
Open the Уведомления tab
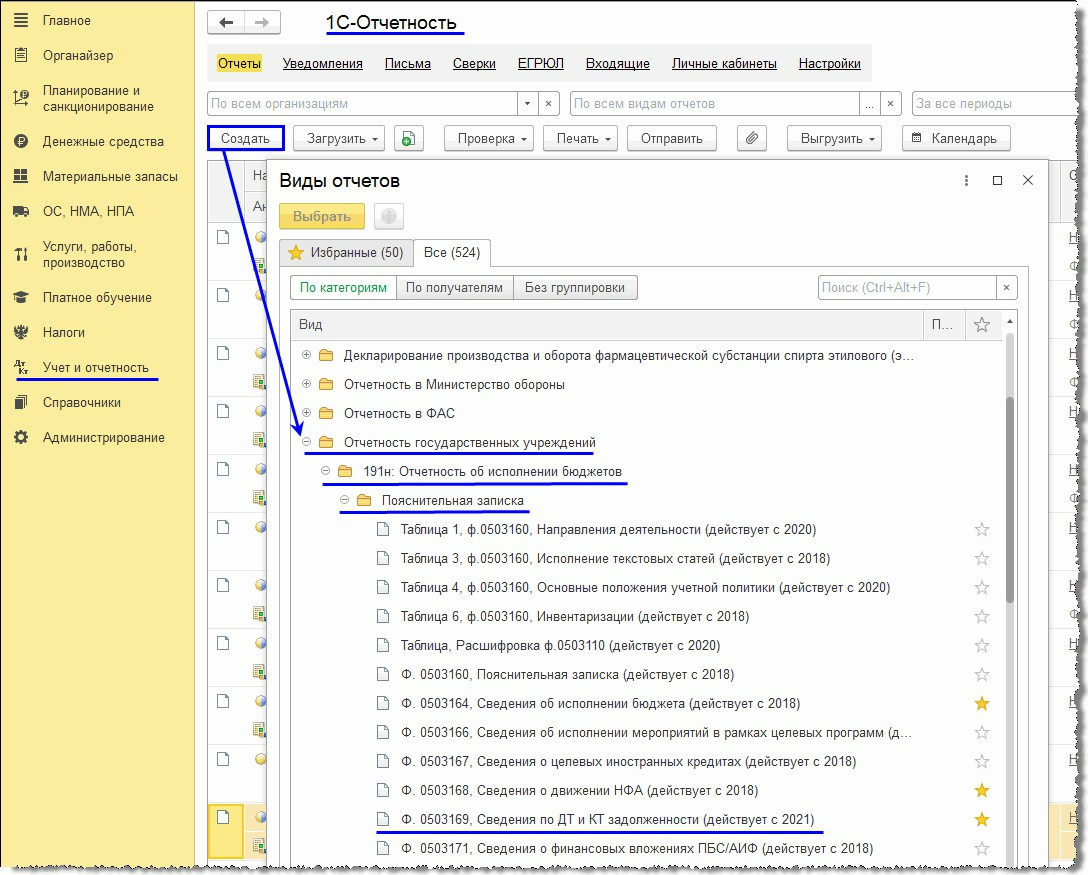click(323, 64)
